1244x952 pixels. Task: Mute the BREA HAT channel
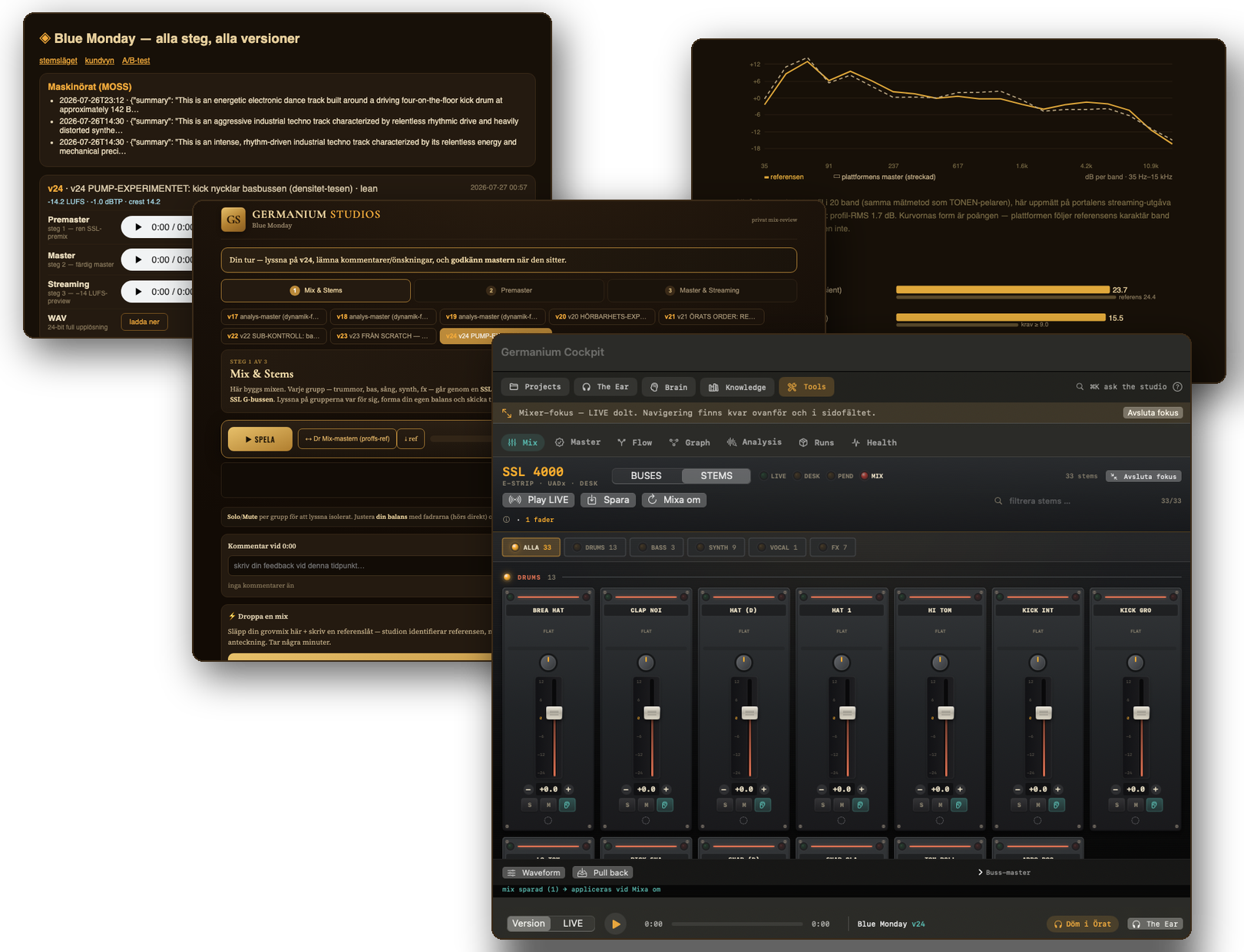548,805
